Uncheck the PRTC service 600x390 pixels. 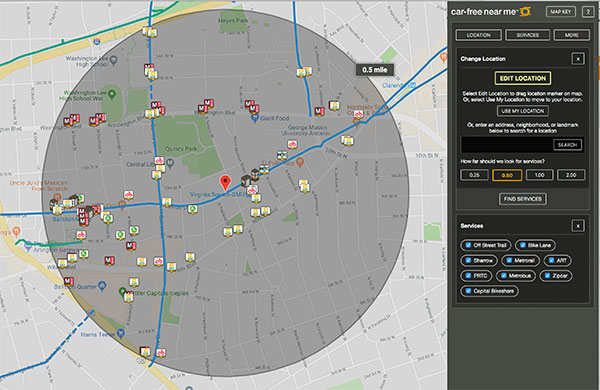pos(468,275)
